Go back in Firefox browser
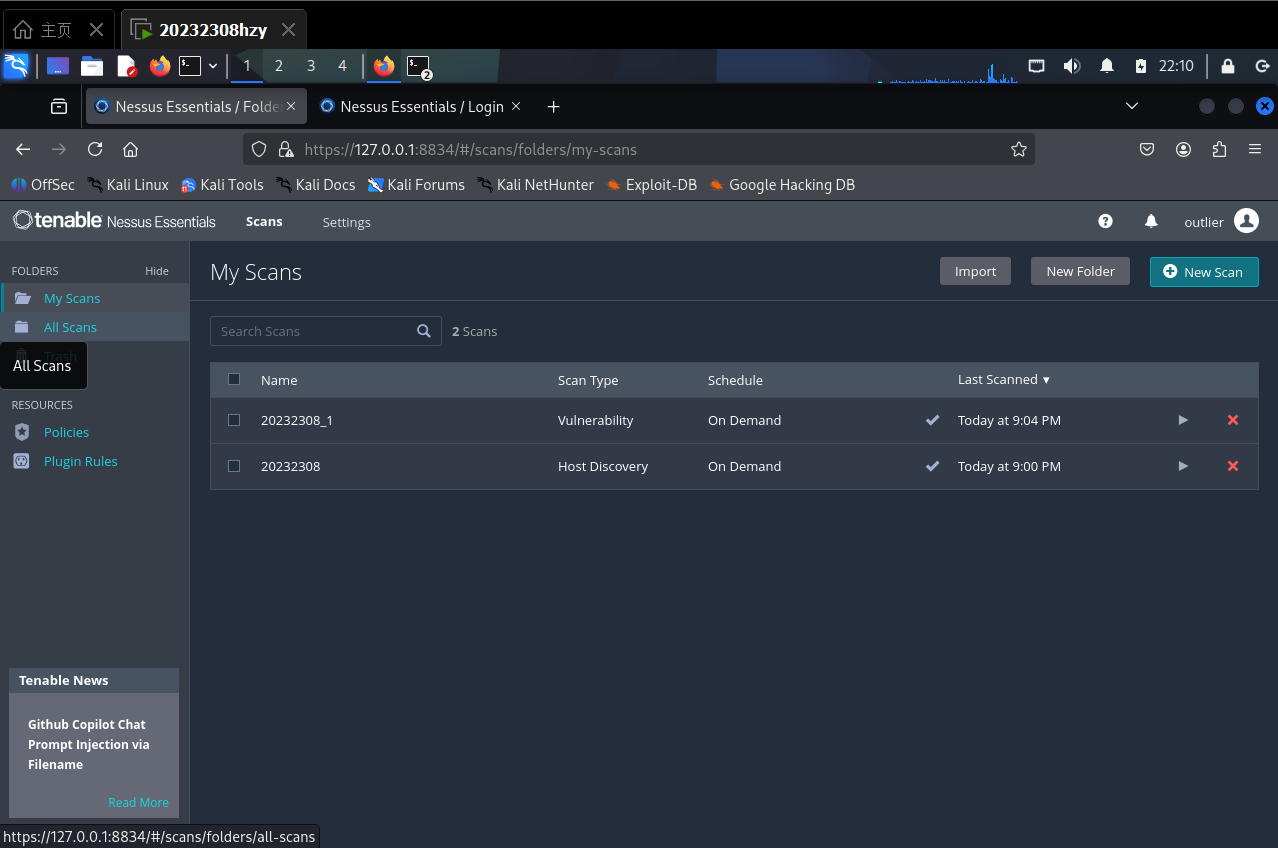This screenshot has width=1278, height=848. click(x=23, y=149)
